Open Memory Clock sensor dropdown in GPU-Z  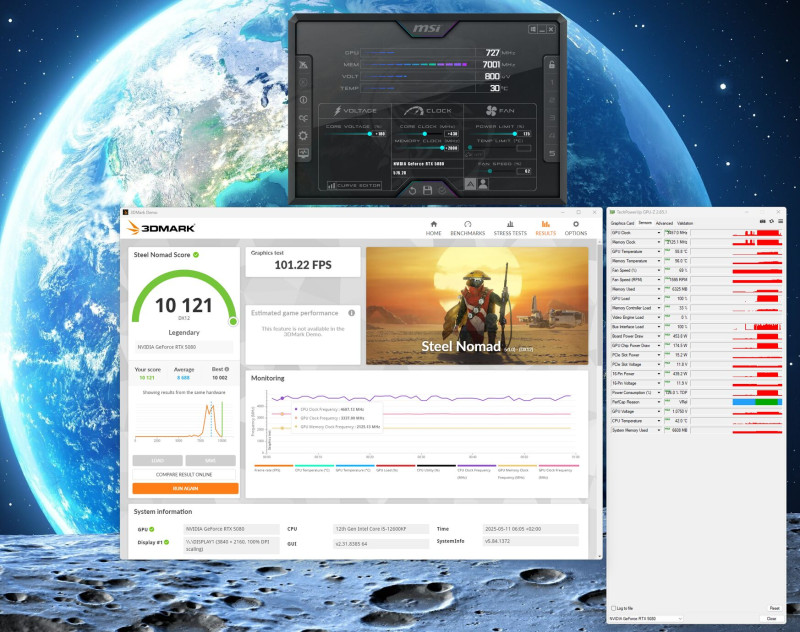coord(658,242)
